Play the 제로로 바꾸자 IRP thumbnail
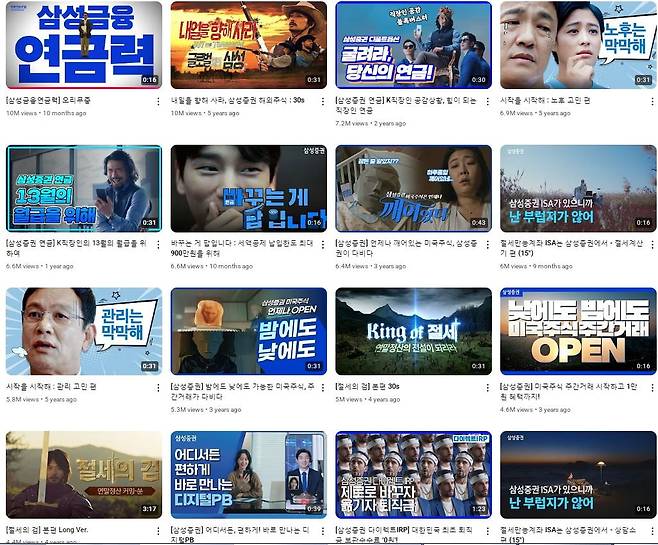The width and height of the screenshot is (658, 545). coord(413,475)
